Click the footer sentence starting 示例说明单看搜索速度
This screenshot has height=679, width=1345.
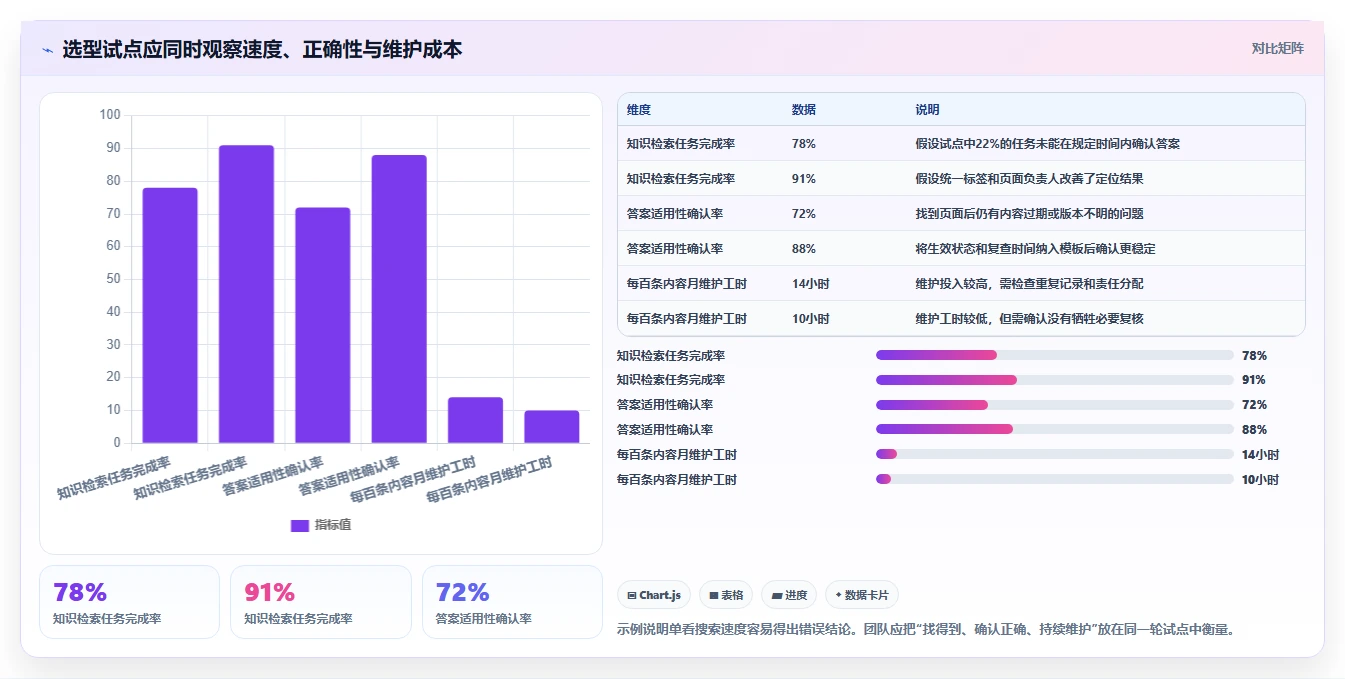pyautogui.click(x=928, y=630)
